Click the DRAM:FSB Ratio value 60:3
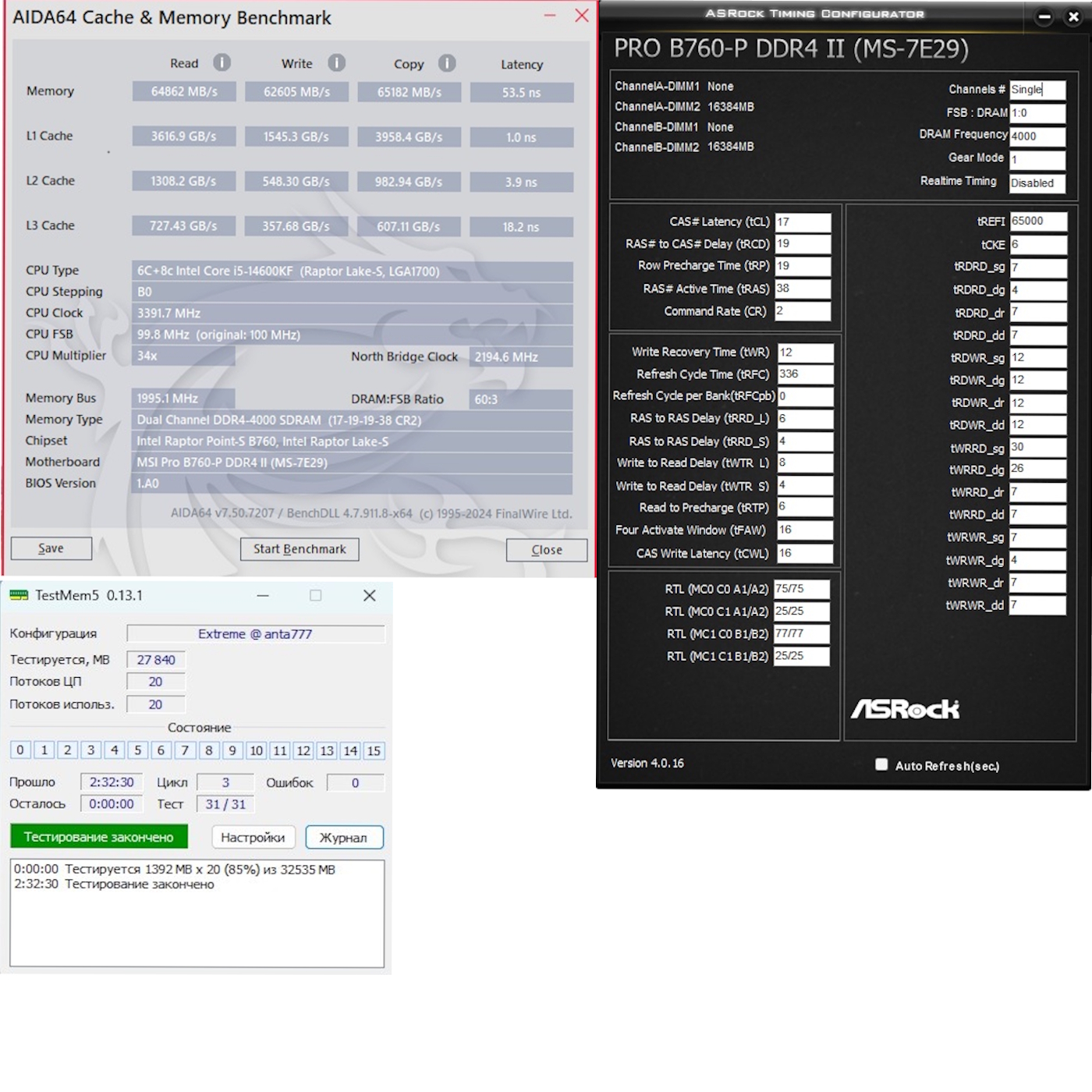The width and height of the screenshot is (1092, 1092). [x=521, y=399]
